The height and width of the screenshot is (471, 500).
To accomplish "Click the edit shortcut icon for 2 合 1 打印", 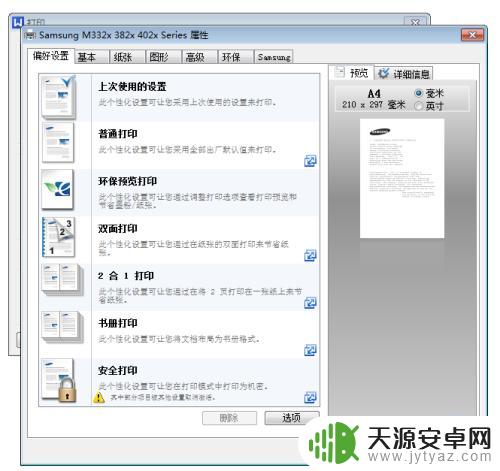I will (x=310, y=303).
